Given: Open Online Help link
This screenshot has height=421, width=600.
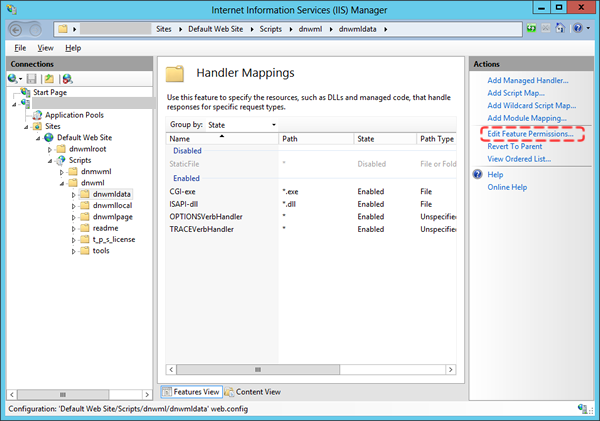Looking at the screenshot, I should pos(507,187).
